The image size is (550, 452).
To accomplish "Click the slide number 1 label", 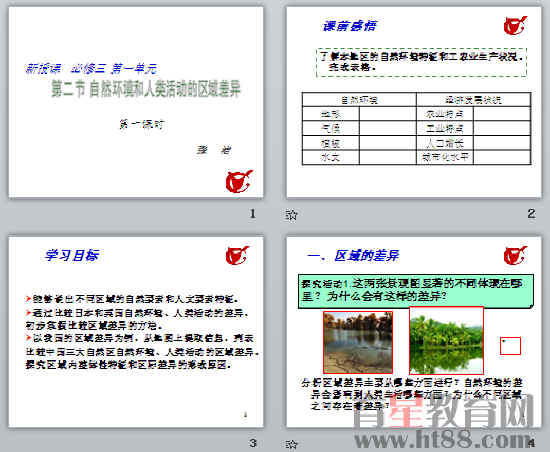I will click(x=253, y=214).
